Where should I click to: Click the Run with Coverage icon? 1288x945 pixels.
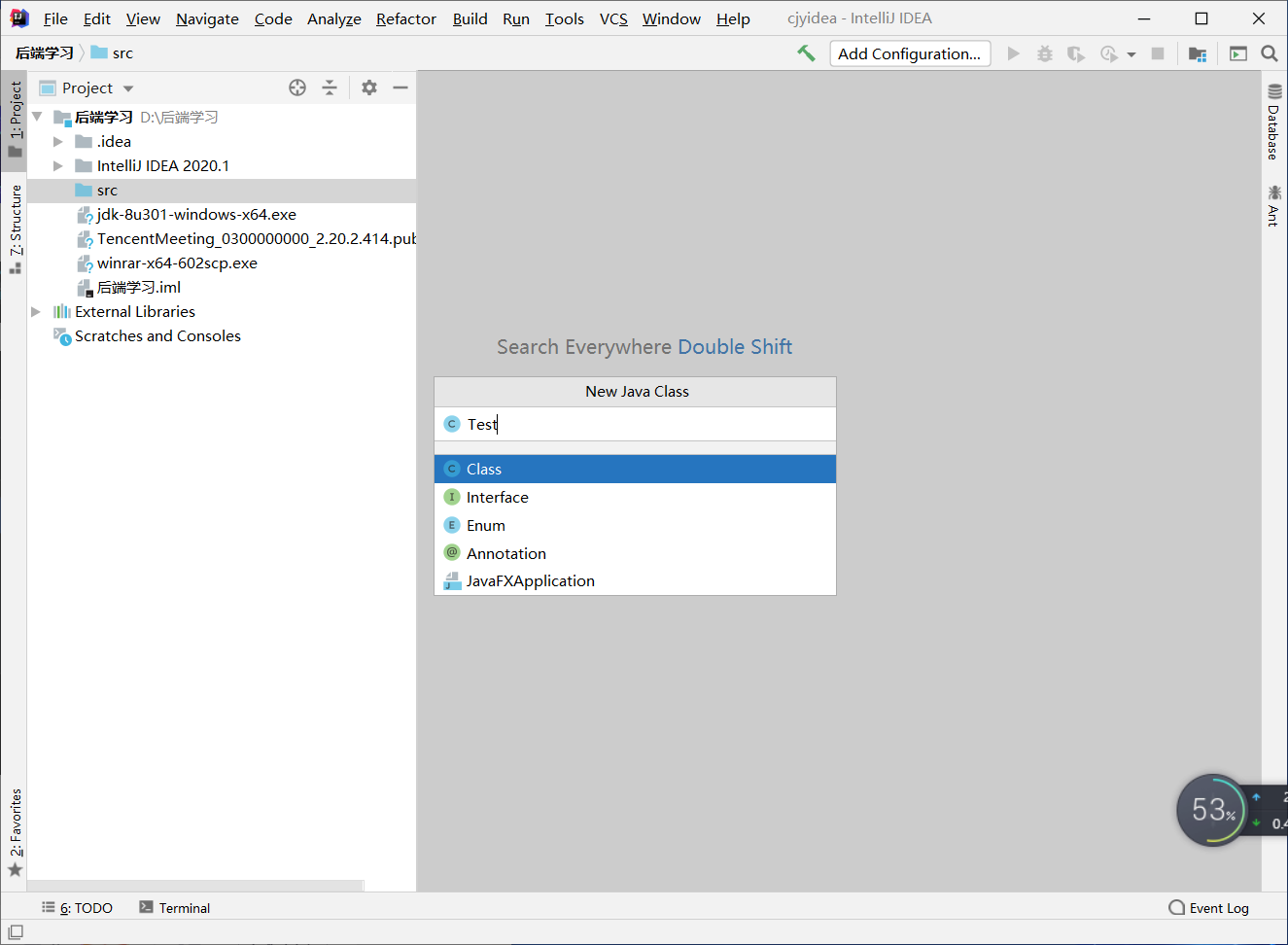[x=1076, y=53]
